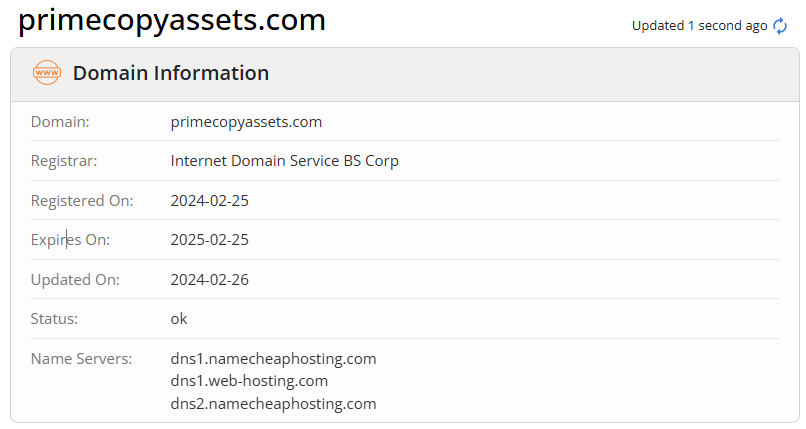Click the "Updated 1 second ago" text

[699, 26]
